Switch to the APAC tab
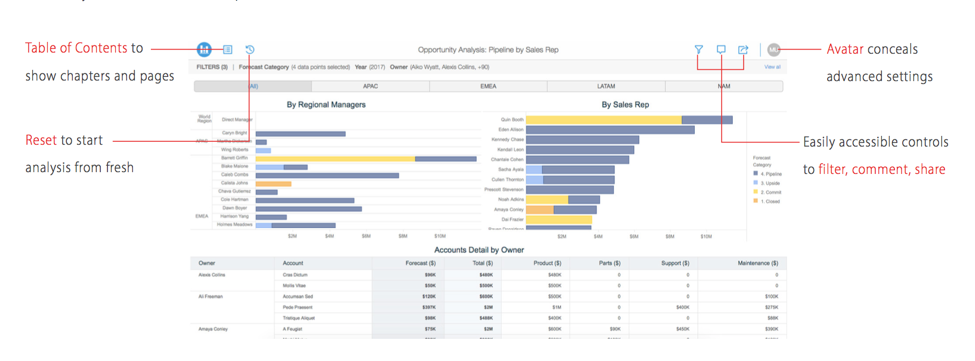975x361 pixels. click(x=371, y=86)
